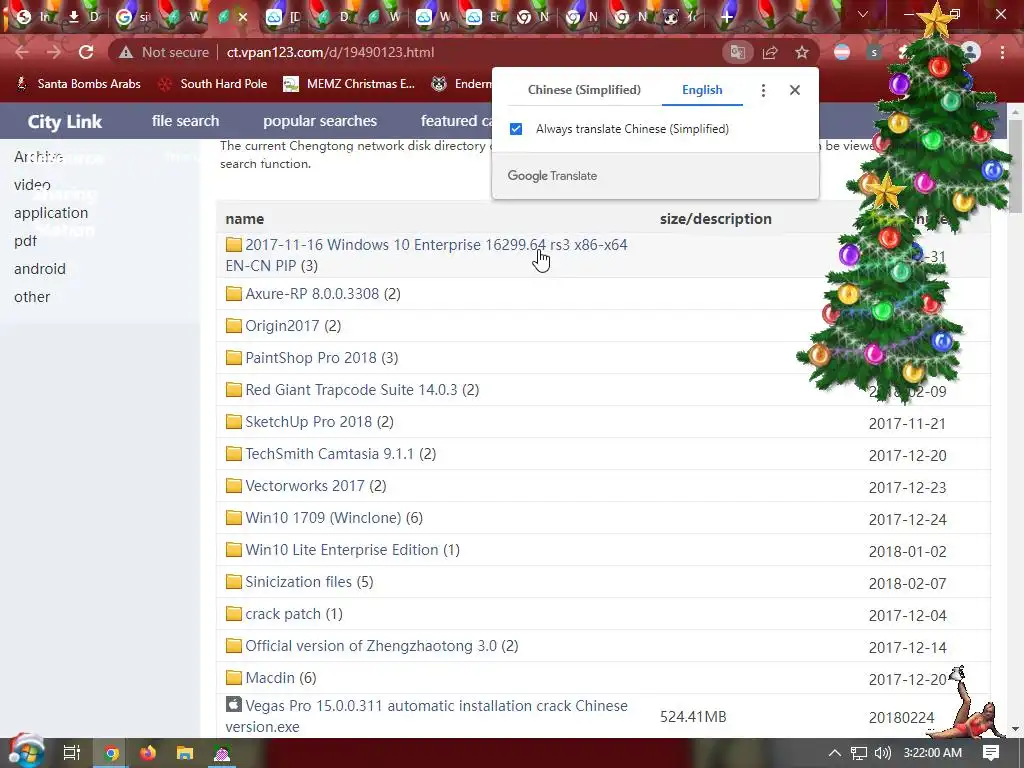
Task: Open File Explorer from the taskbar
Action: [x=185, y=753]
